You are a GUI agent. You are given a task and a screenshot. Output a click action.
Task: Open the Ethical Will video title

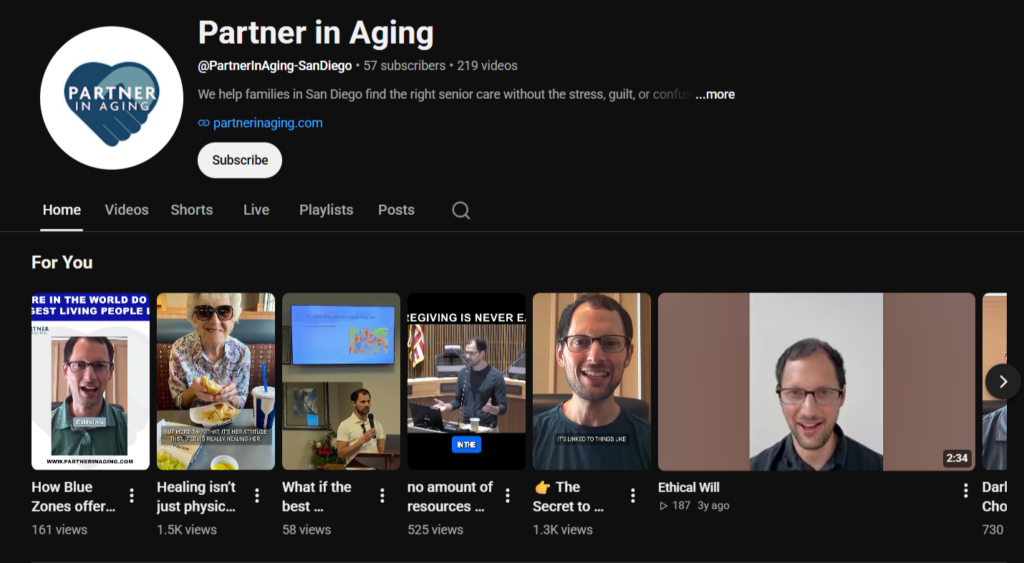688,487
